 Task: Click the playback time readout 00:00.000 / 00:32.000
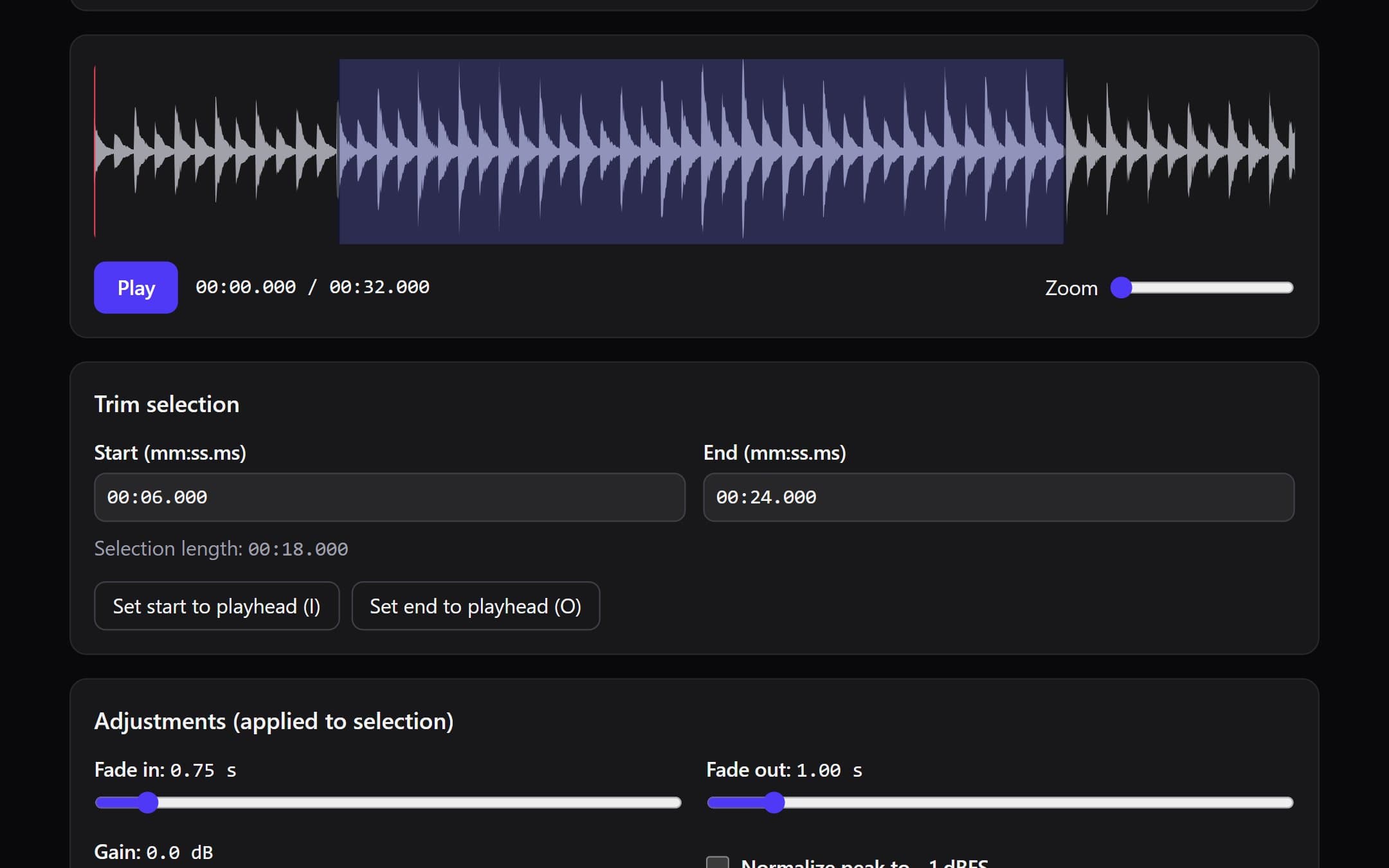[313, 287]
